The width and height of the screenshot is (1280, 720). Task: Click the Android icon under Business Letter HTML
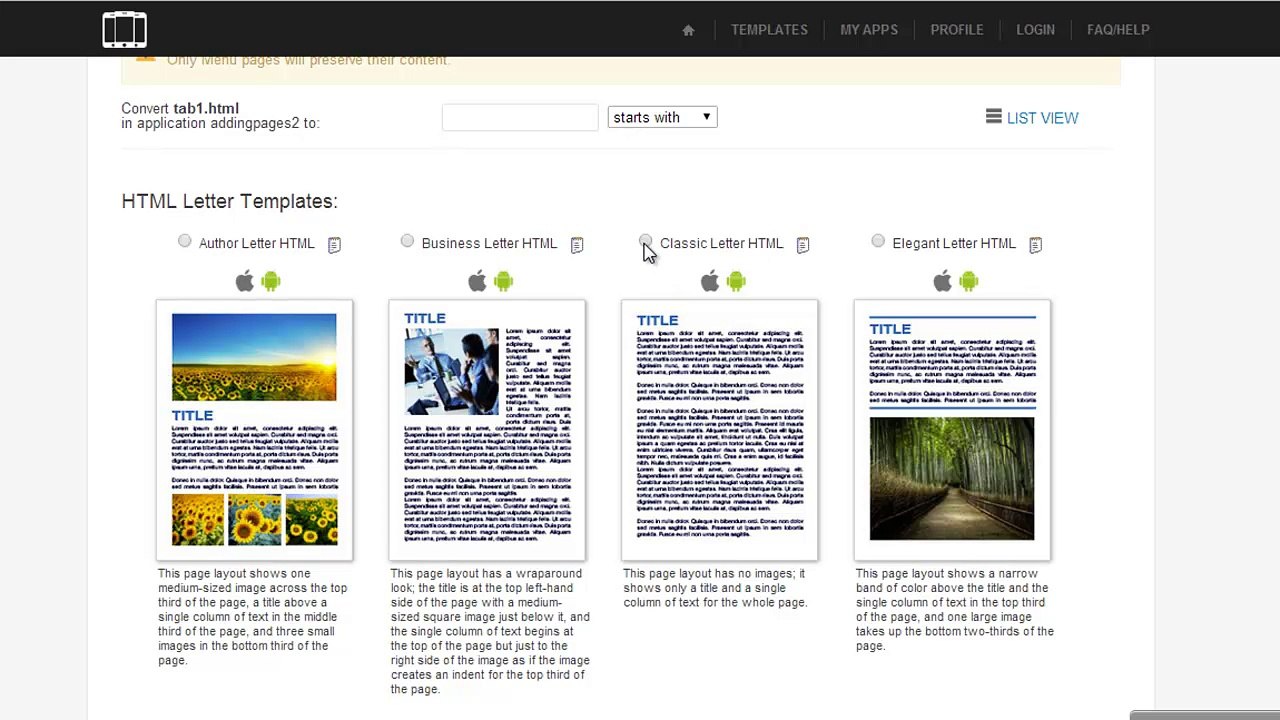503,282
